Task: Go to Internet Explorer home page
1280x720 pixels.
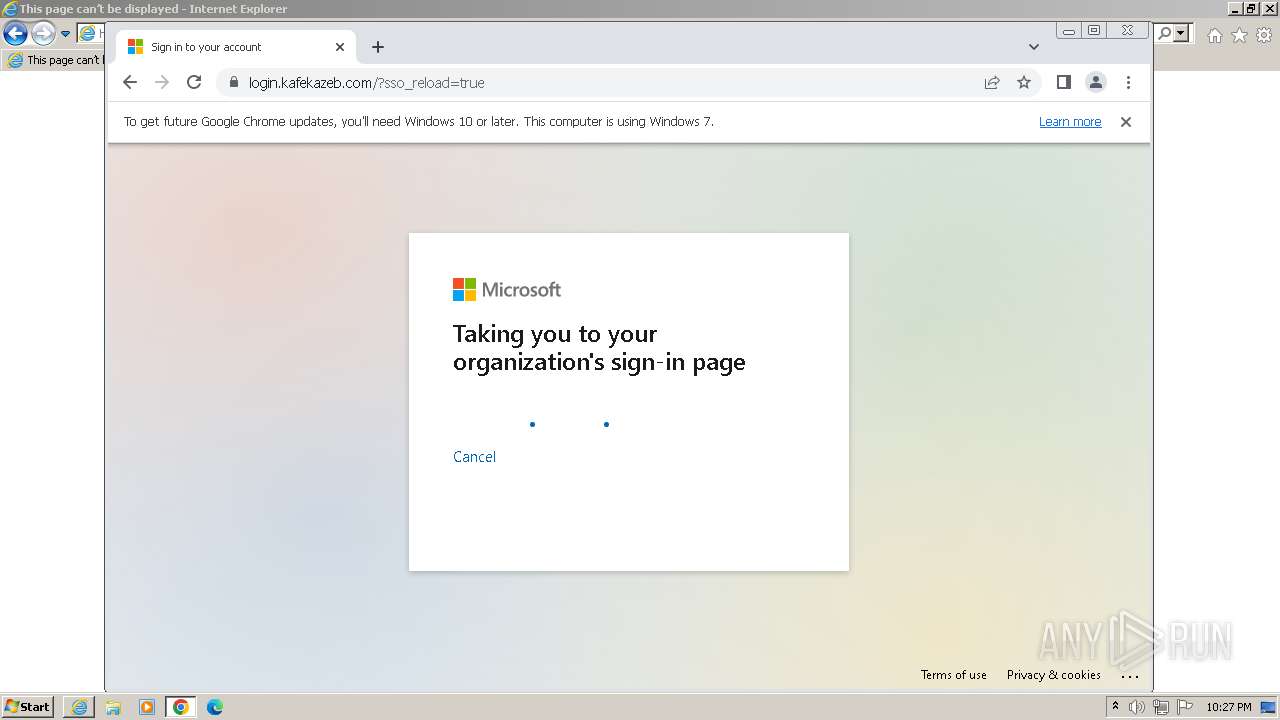Action: point(1215,35)
